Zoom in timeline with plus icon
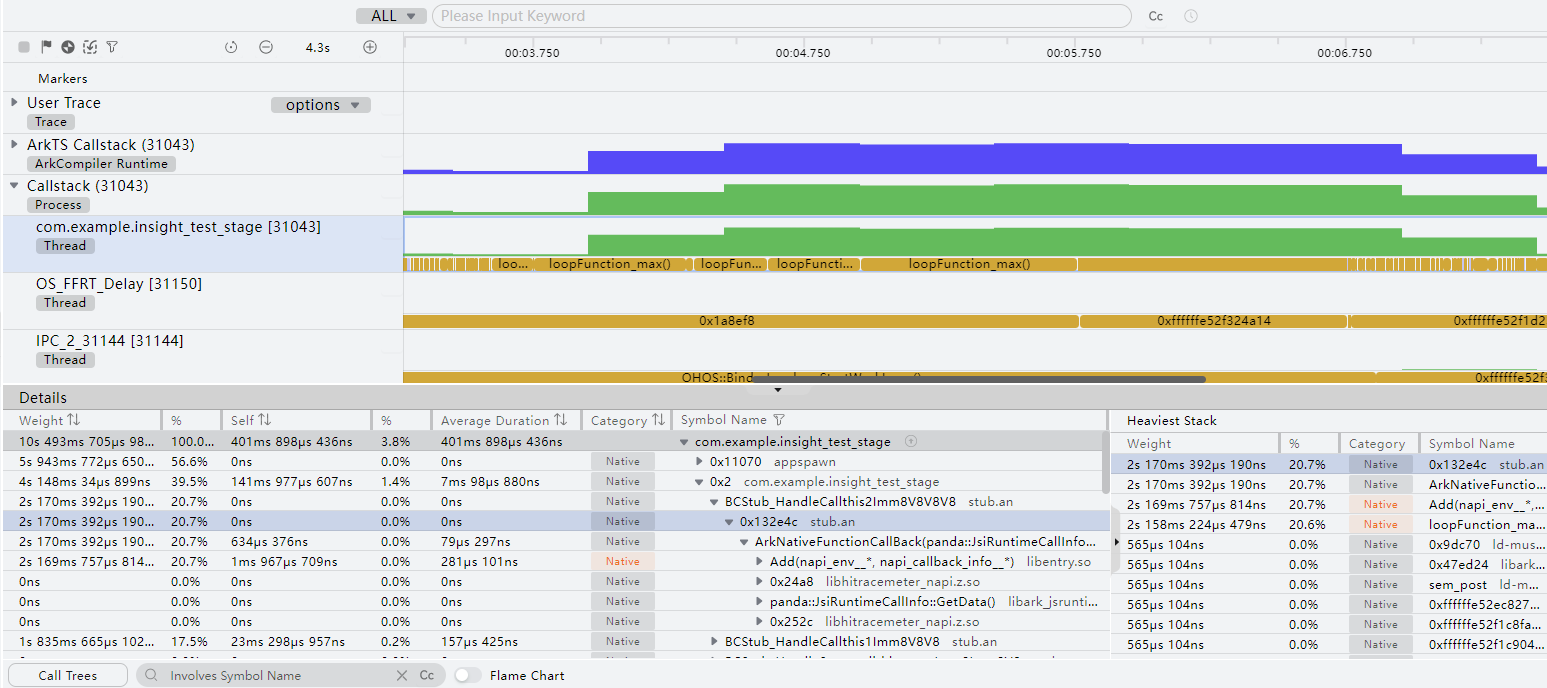The width and height of the screenshot is (1547, 688). (x=370, y=47)
